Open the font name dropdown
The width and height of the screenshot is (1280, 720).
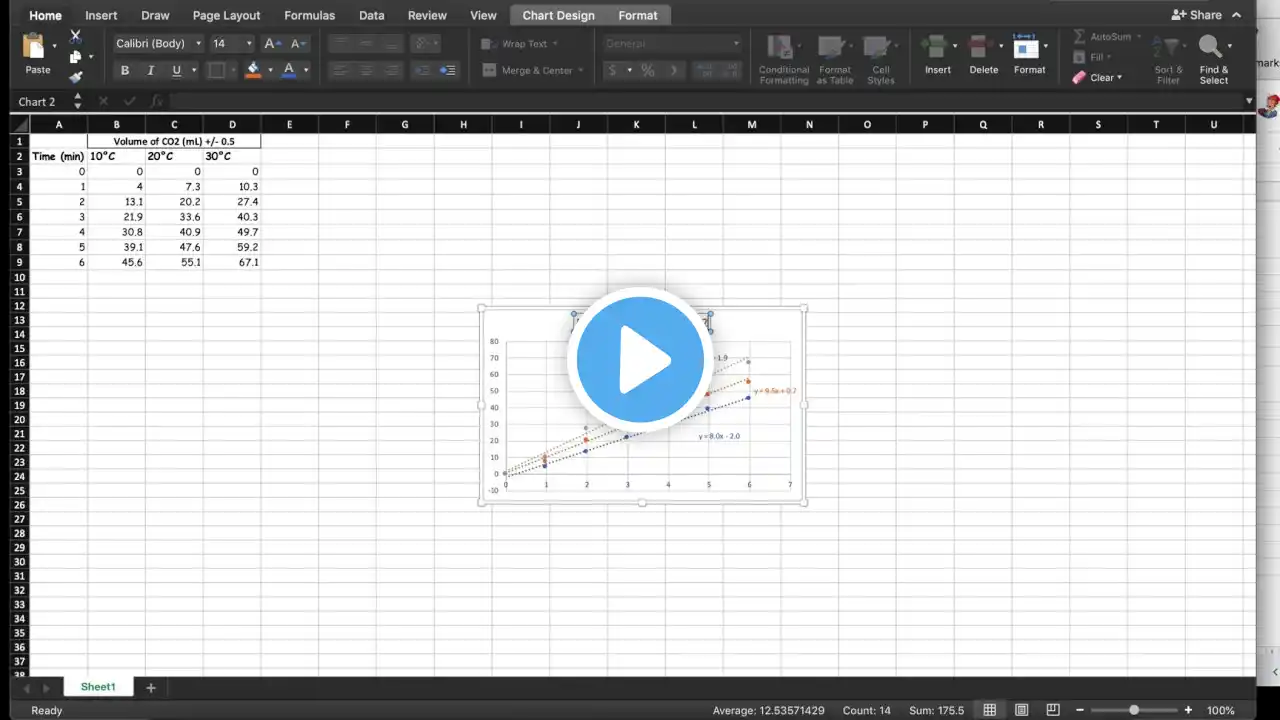198,44
